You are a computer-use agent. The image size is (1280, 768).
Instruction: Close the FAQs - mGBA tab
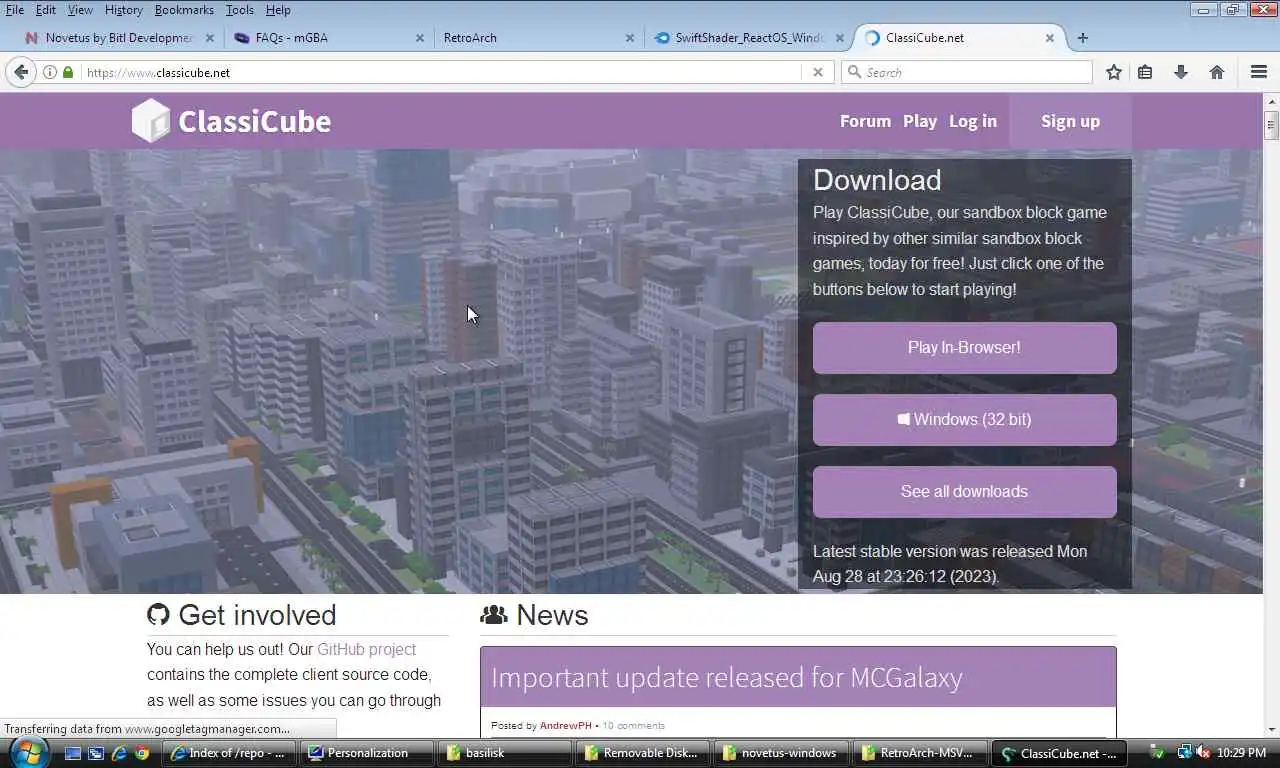420,38
